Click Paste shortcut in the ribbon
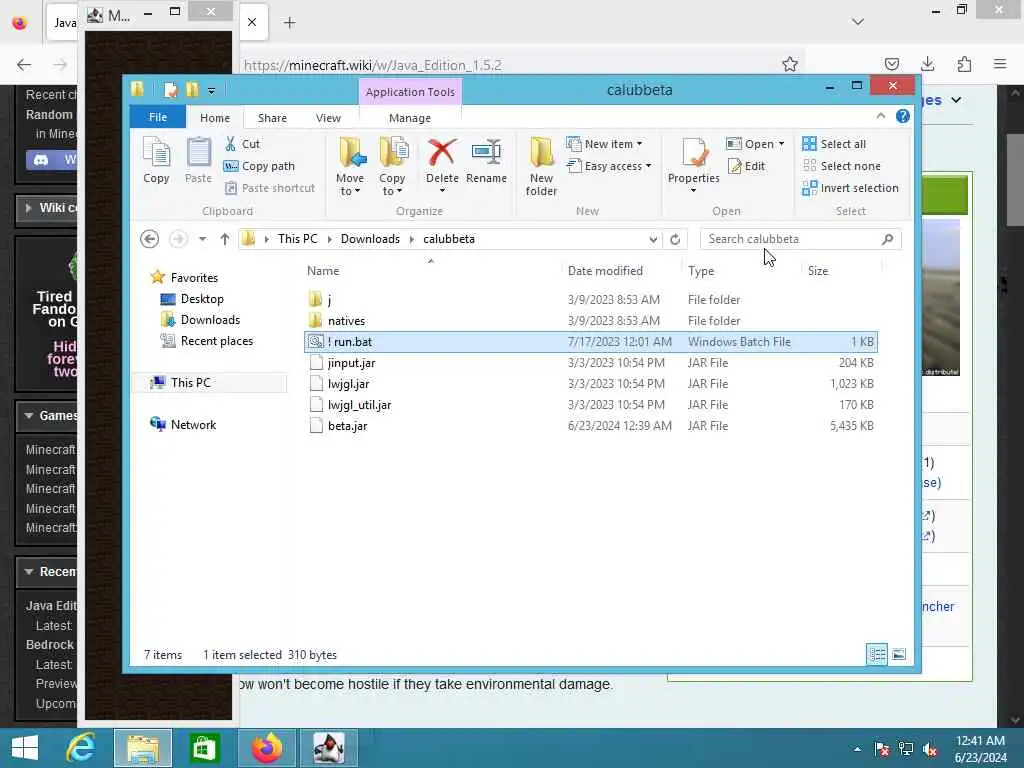The width and height of the screenshot is (1024, 768). (x=270, y=188)
